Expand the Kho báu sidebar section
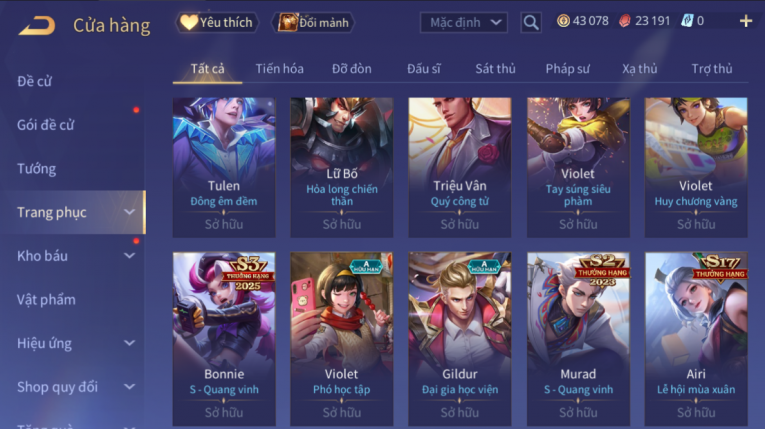The height and width of the screenshot is (429, 765). tap(76, 256)
